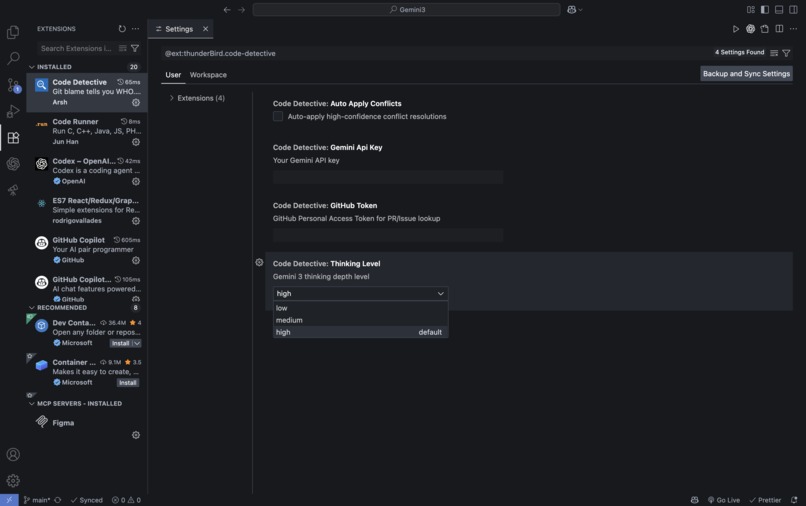Open manage gear for ES7 React extension

[136, 221]
